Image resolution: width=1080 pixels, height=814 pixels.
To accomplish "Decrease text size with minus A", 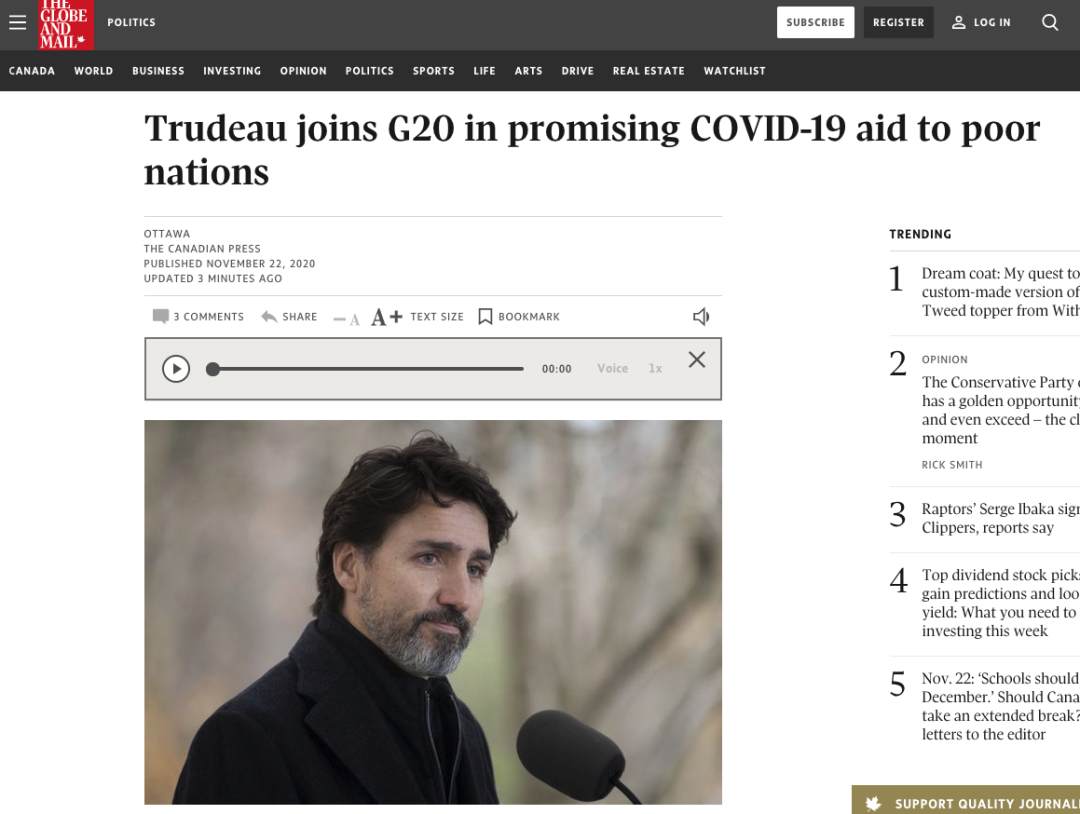I will [x=346, y=318].
